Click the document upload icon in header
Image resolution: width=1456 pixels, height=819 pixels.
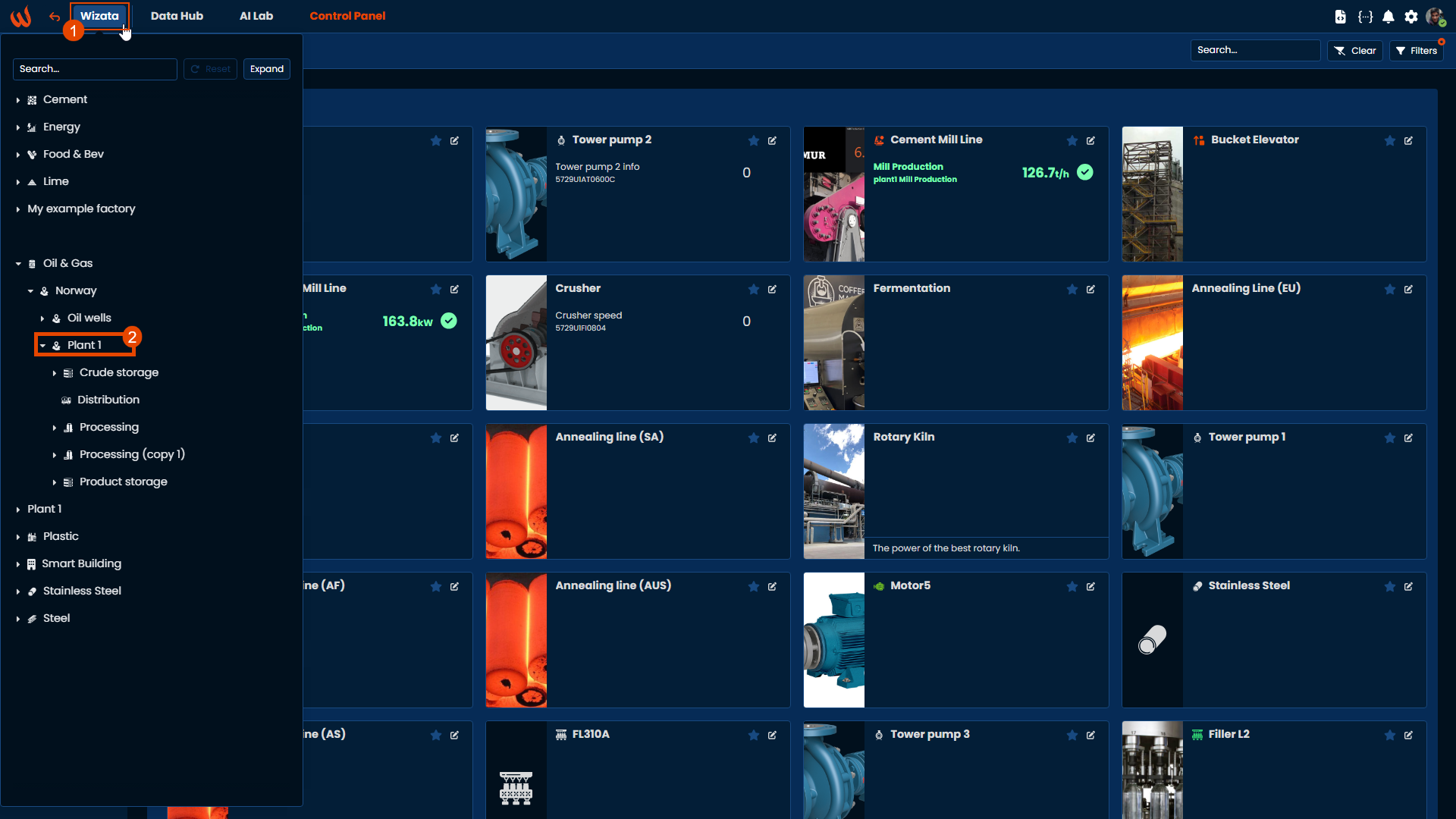[x=1341, y=17]
